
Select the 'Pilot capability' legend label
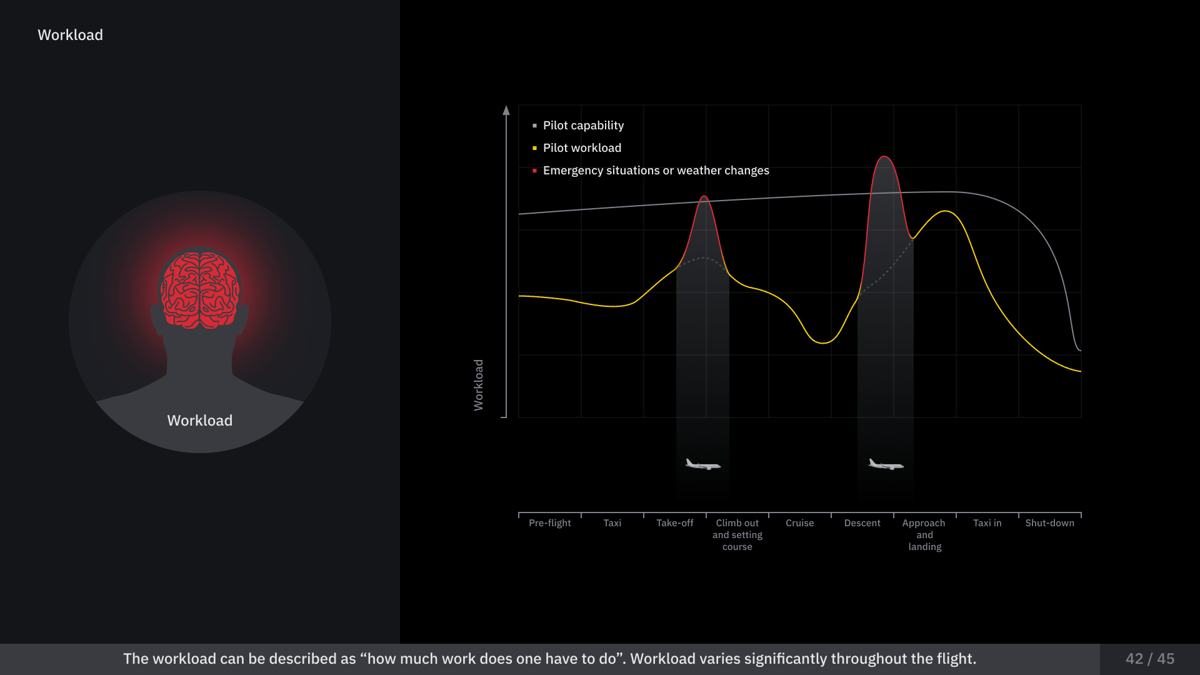click(x=583, y=126)
